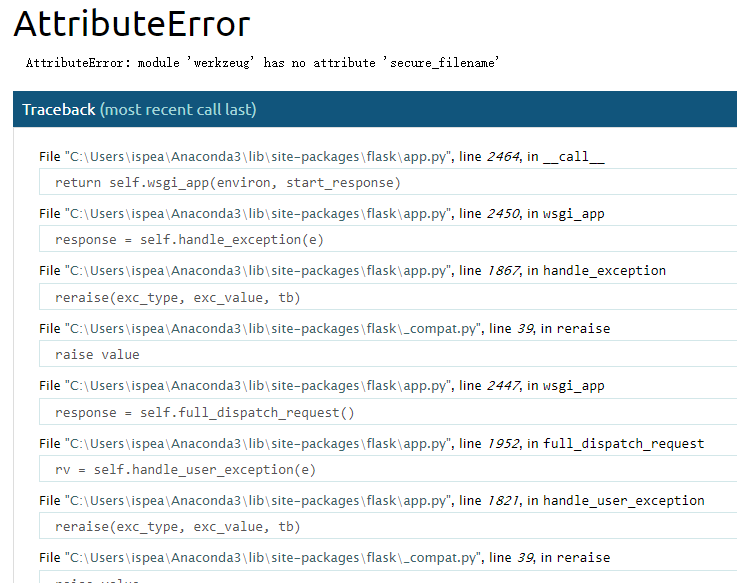Expand the fully visible "raise value" code line
The height and width of the screenshot is (583, 737).
pos(98,354)
